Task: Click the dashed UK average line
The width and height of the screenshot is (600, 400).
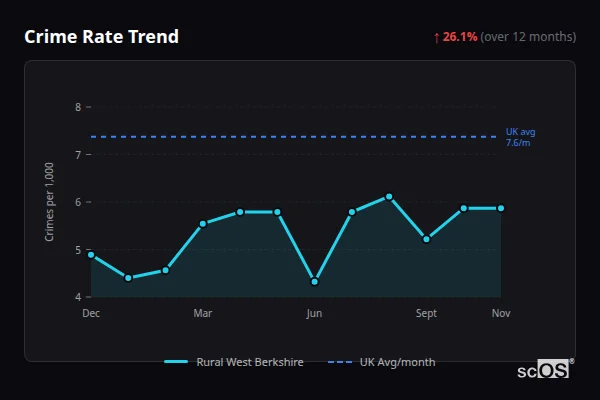Action: pyautogui.click(x=294, y=137)
